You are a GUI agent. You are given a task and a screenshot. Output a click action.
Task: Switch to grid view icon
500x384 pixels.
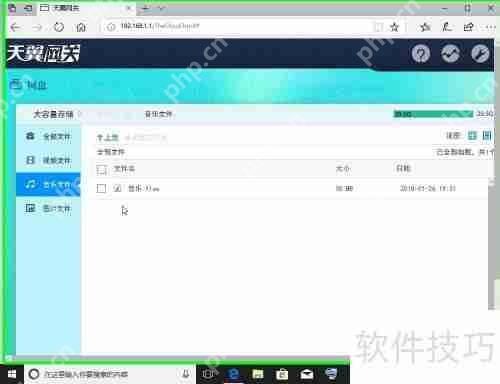point(472,135)
